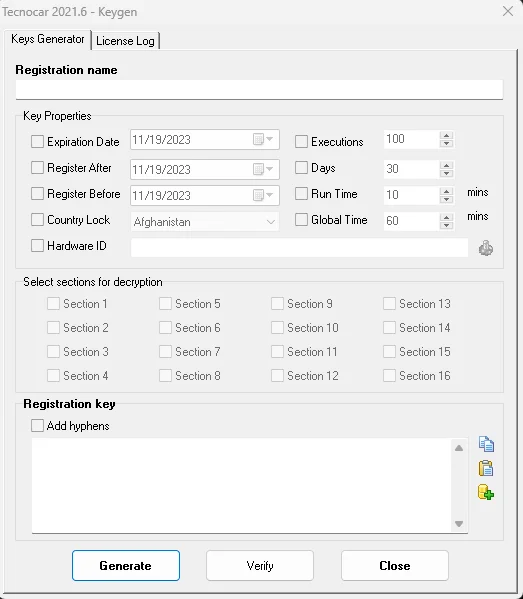Screen dimensions: 523x599
Task: Open the Expiration Date calendar picker
Action: point(263,139)
